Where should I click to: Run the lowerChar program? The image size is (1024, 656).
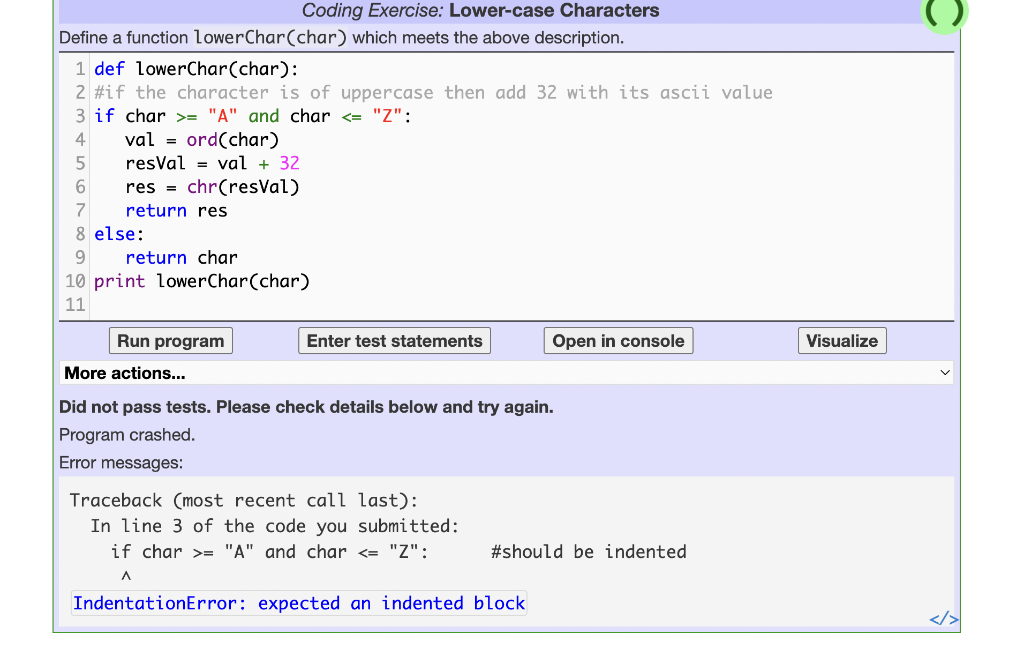click(170, 340)
